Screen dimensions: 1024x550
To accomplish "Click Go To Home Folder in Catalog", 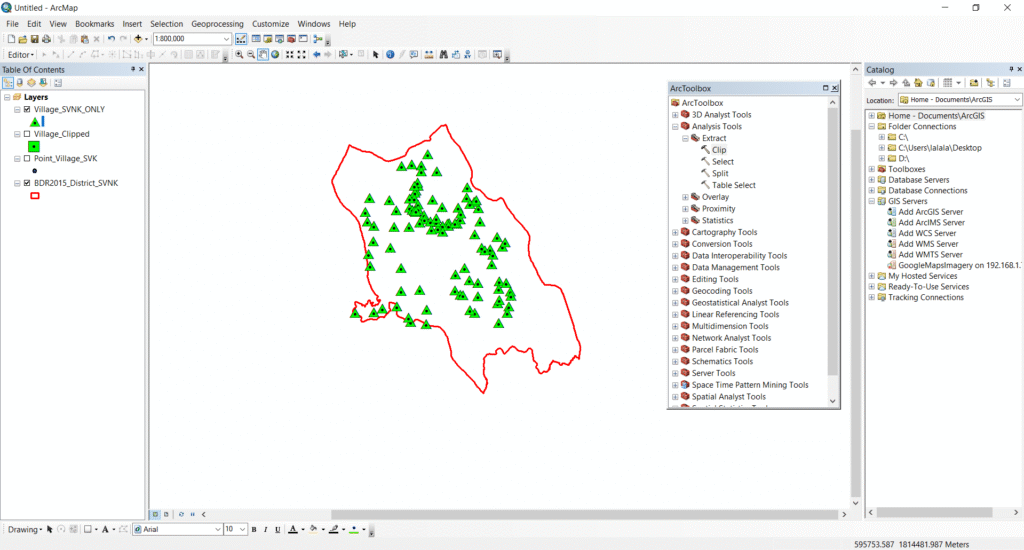I will tap(918, 83).
